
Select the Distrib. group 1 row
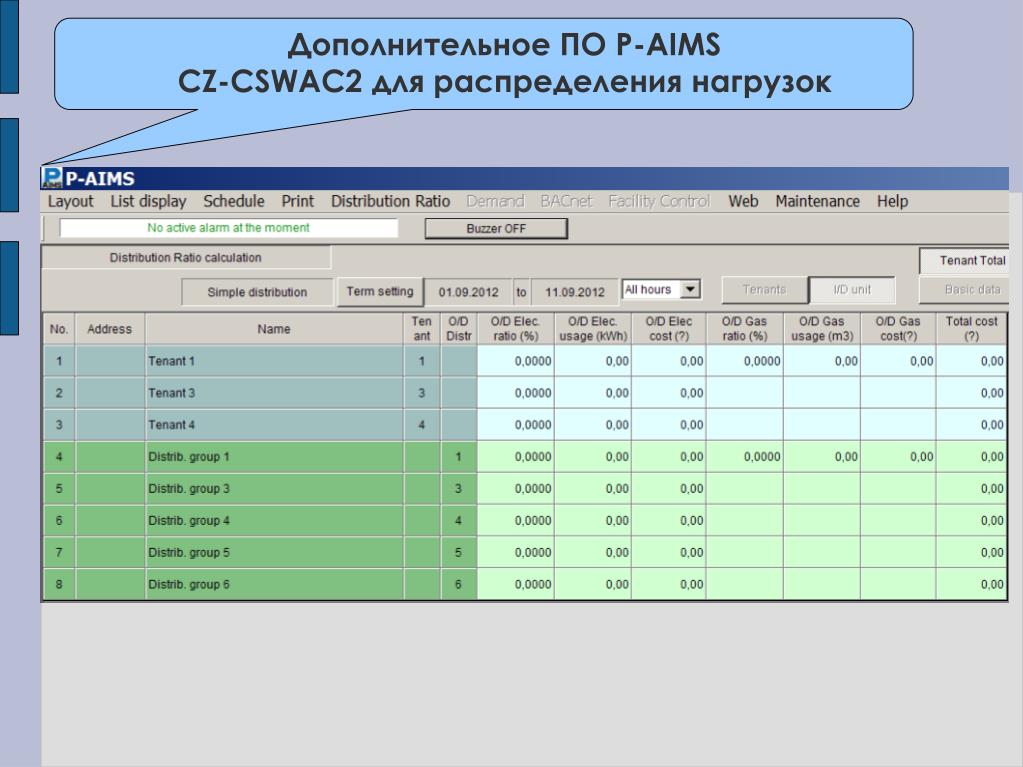click(x=274, y=457)
